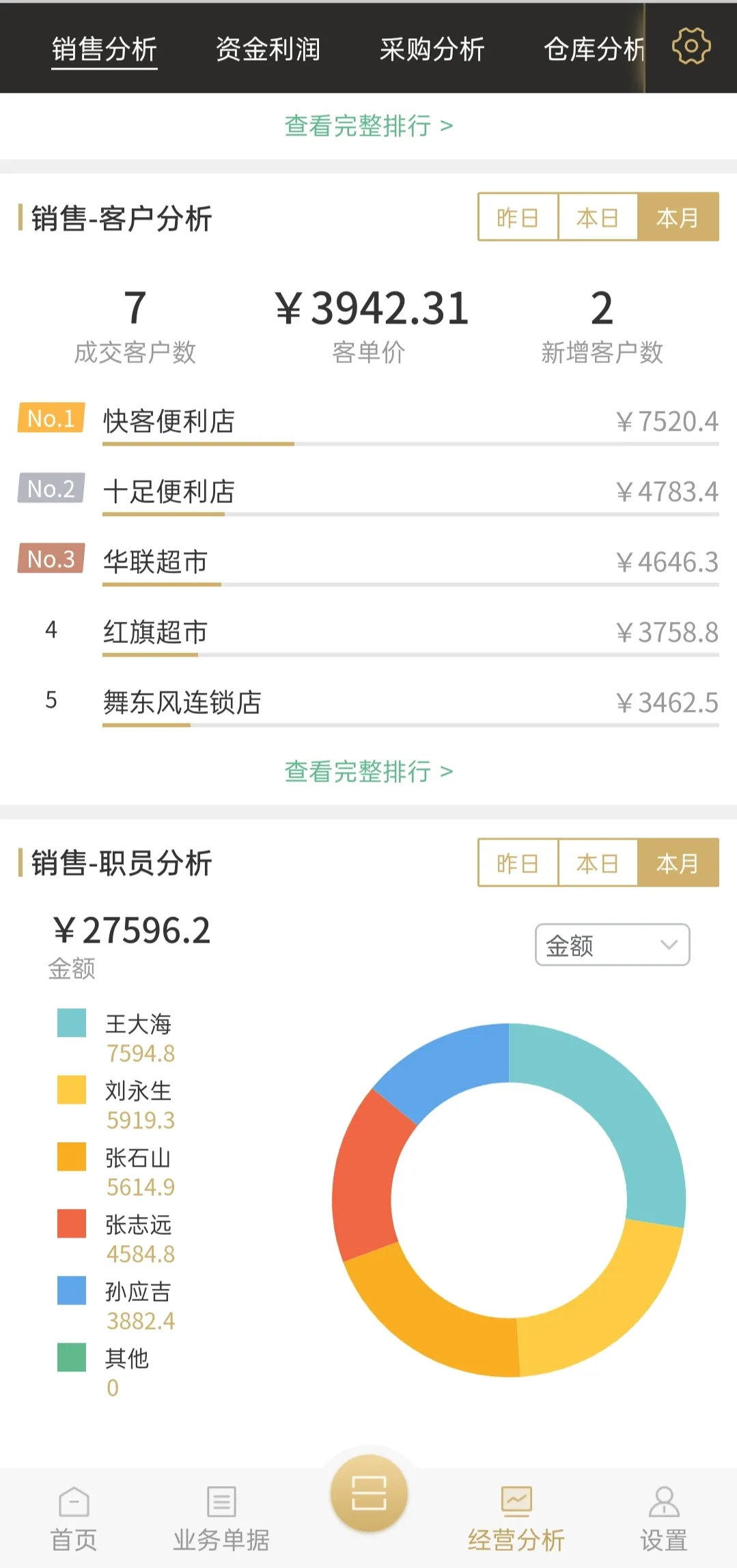Screen dimensions: 737x1568
Task: Switch to 资金利润 tab
Action: (x=268, y=49)
